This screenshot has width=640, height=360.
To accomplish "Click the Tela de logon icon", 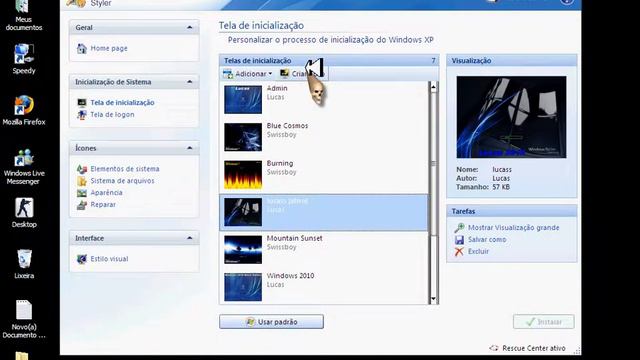I will pyautogui.click(x=82, y=115).
